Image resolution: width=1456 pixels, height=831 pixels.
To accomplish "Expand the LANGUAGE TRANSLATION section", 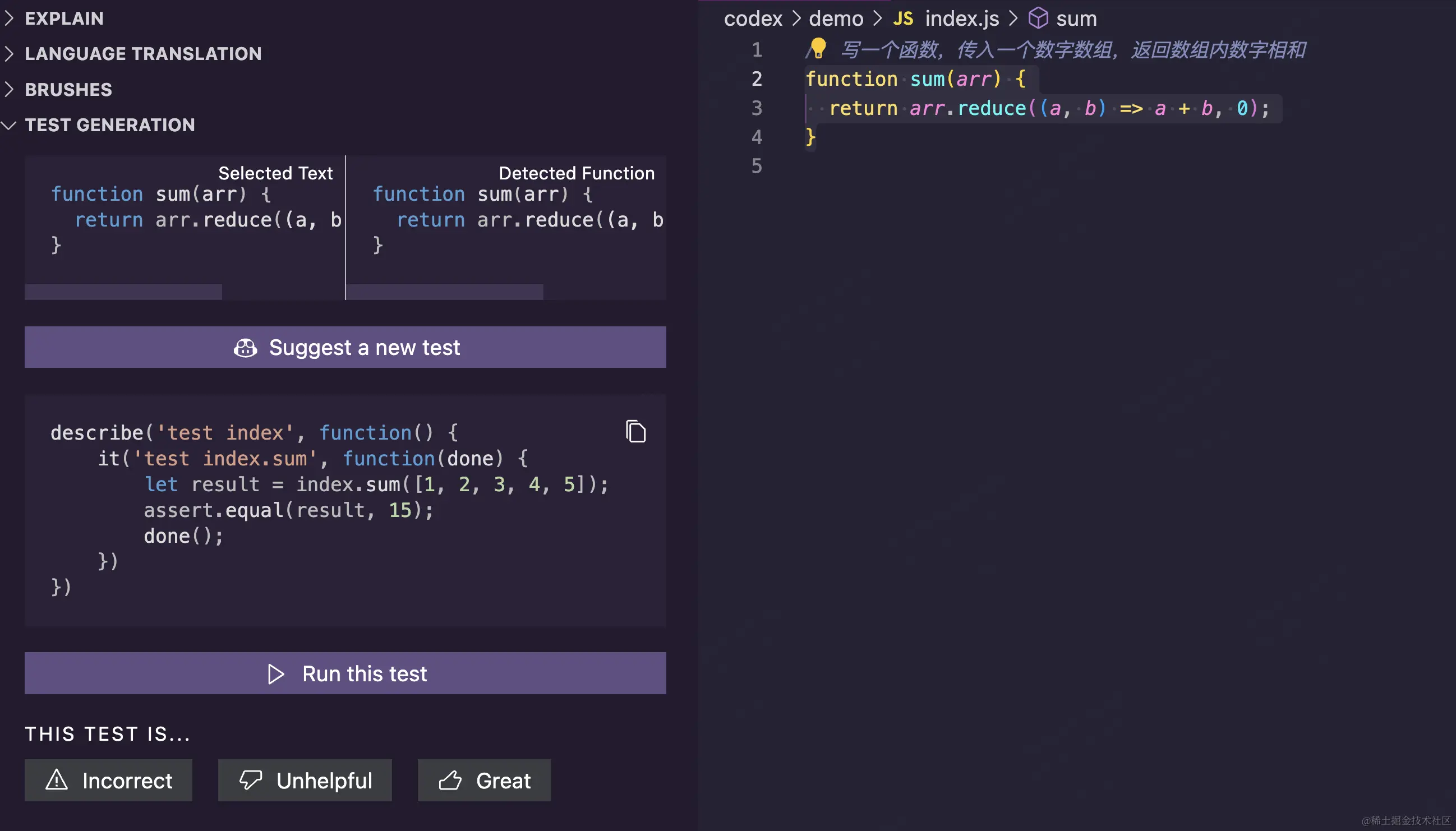I will pos(142,54).
